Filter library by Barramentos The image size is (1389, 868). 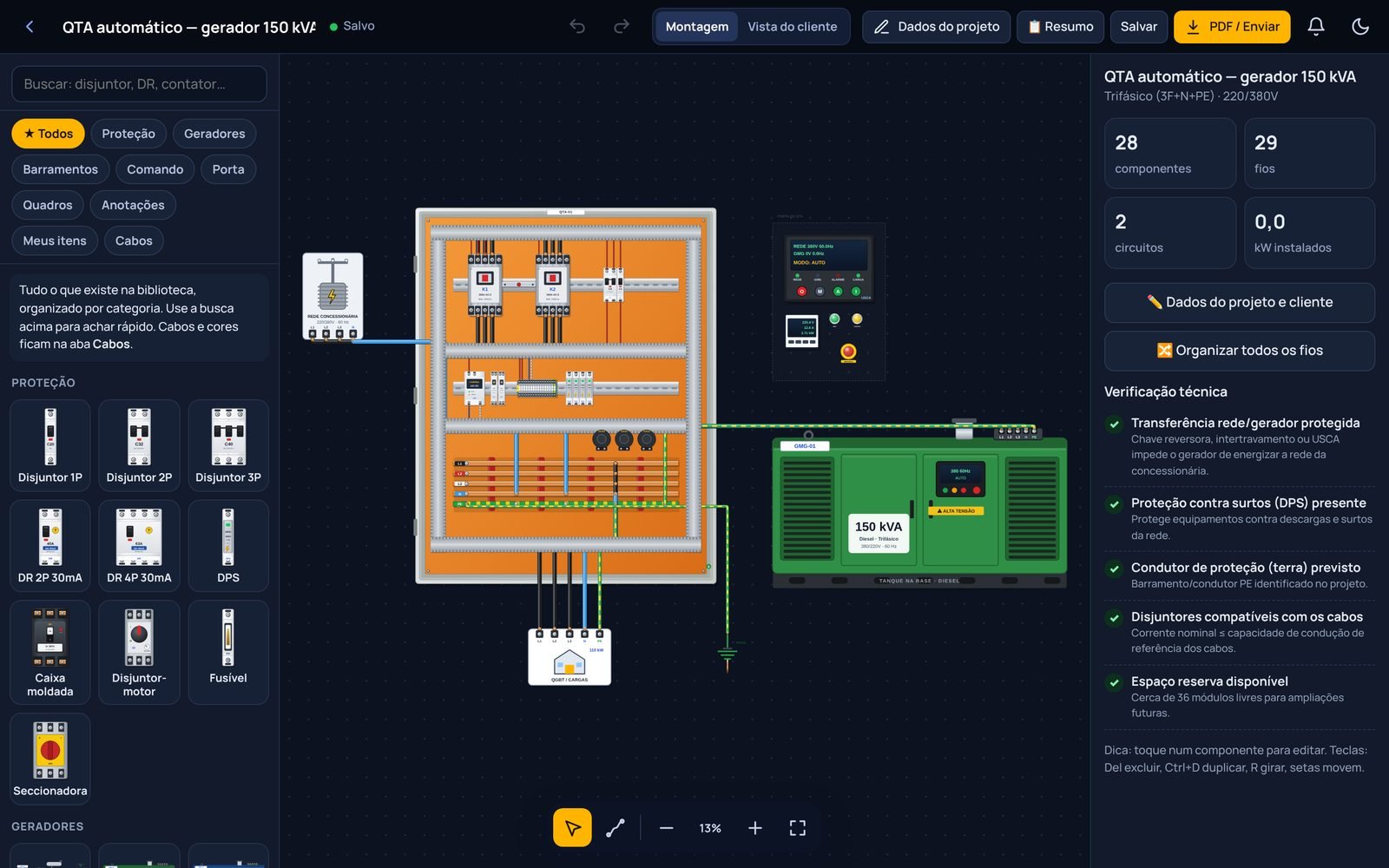61,169
